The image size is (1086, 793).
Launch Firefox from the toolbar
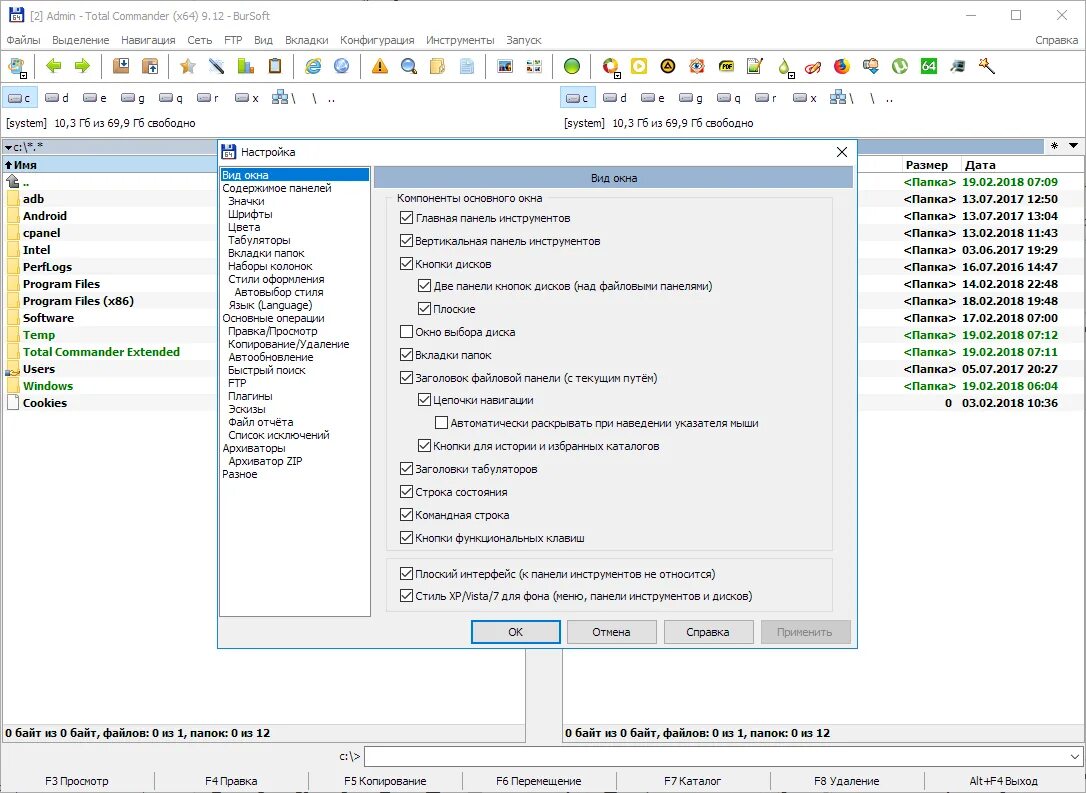coord(842,66)
